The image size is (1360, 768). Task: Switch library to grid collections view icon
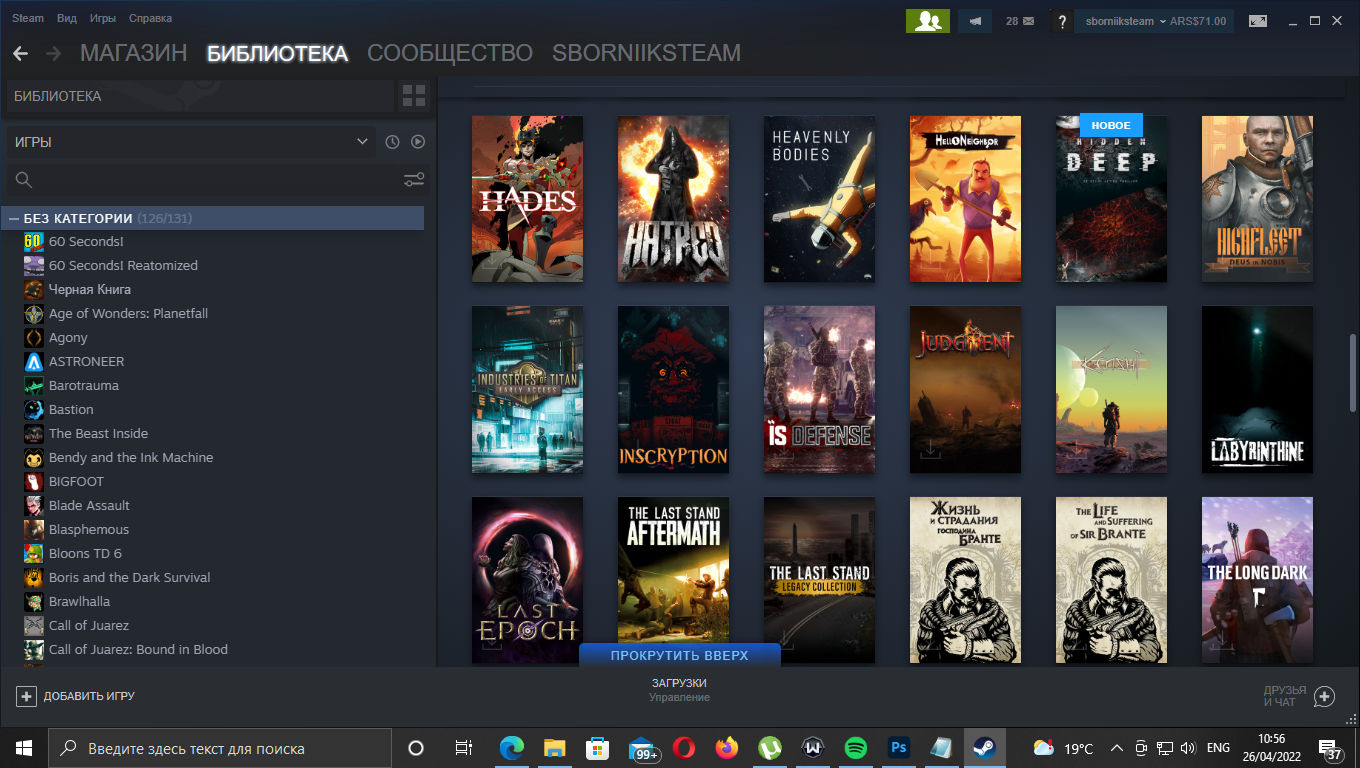413,96
